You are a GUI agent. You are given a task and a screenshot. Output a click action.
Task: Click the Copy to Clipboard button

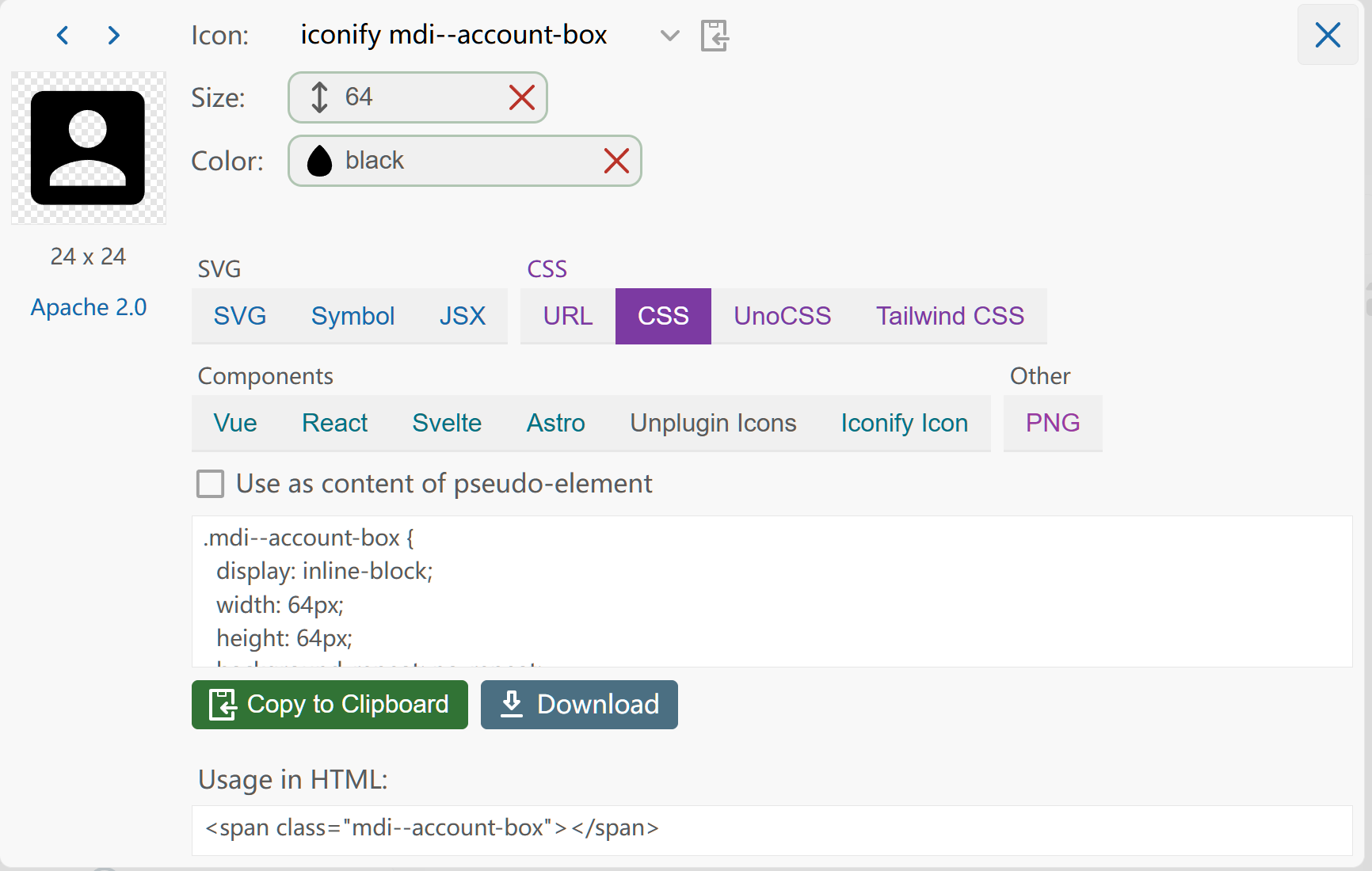pyautogui.click(x=330, y=705)
